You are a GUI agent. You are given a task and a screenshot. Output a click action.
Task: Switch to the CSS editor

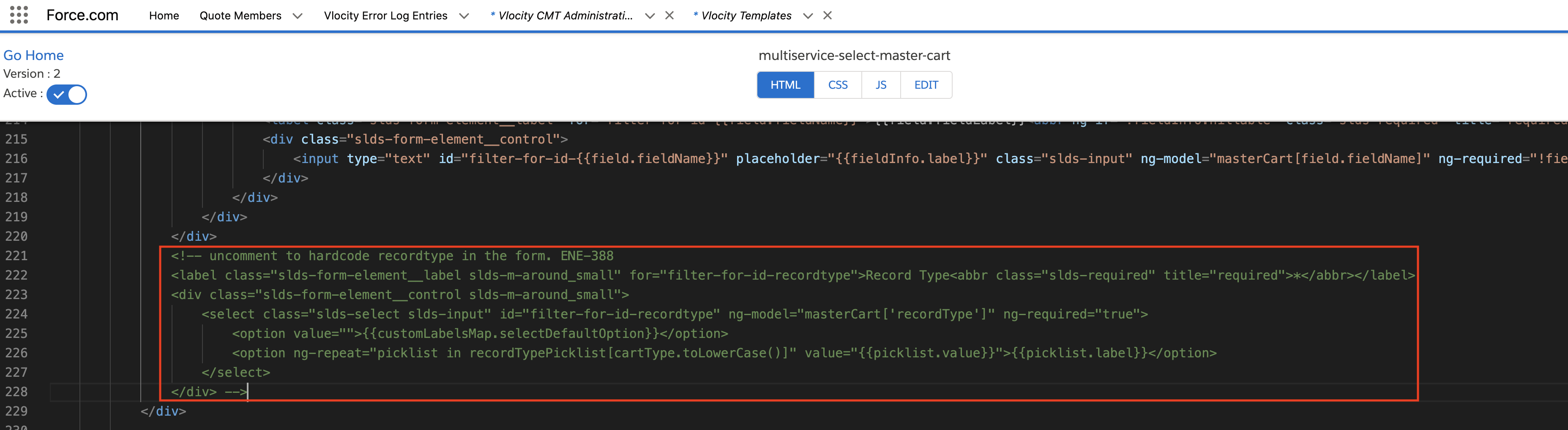point(838,85)
